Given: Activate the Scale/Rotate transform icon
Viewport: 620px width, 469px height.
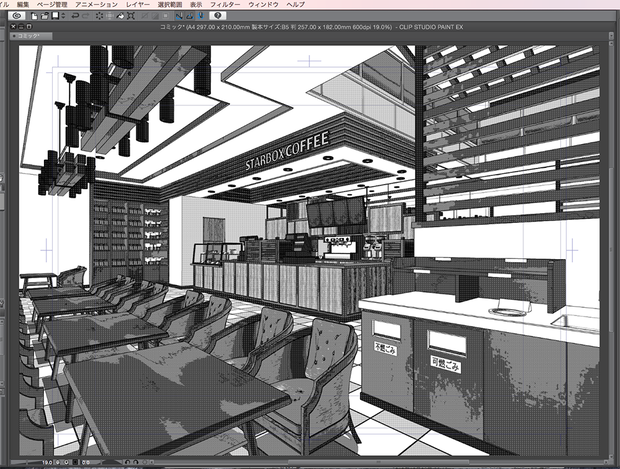Looking at the screenshot, I should tap(131, 16).
